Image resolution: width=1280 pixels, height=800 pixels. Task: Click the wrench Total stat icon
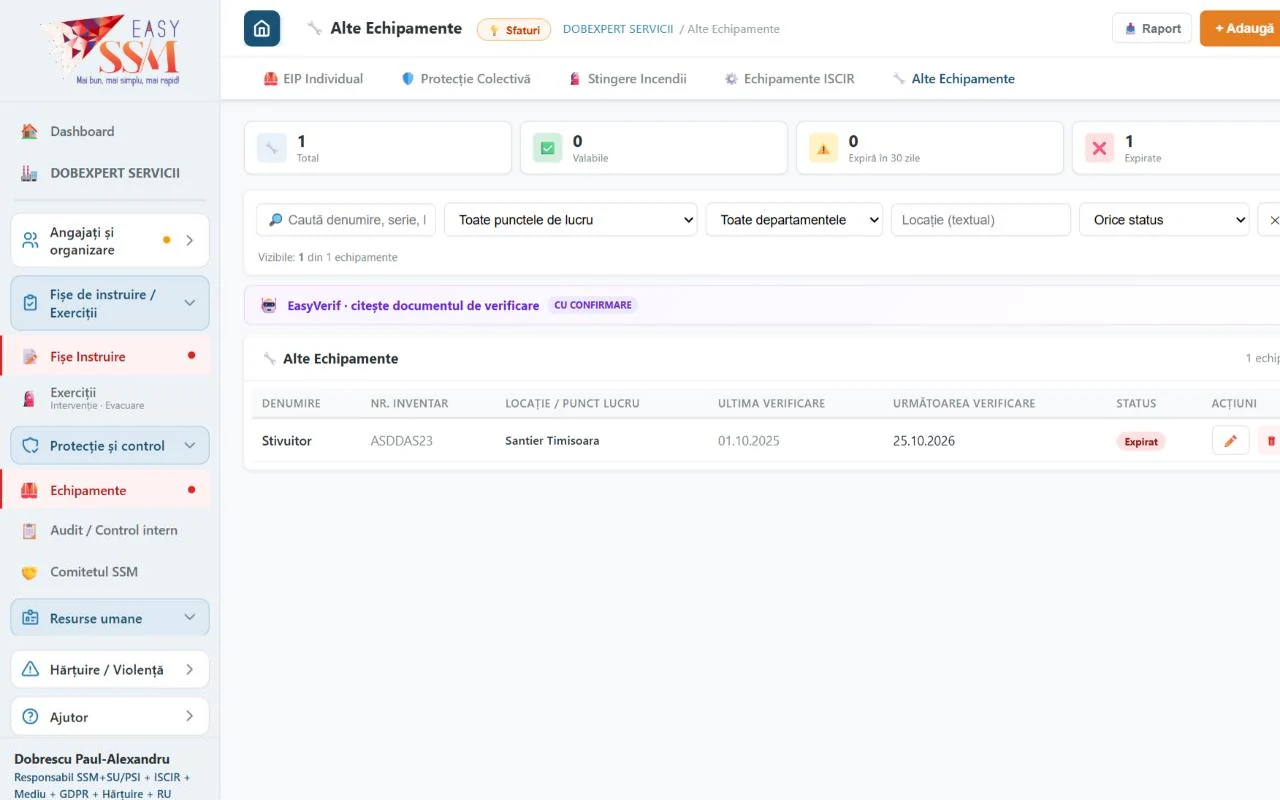tap(272, 148)
